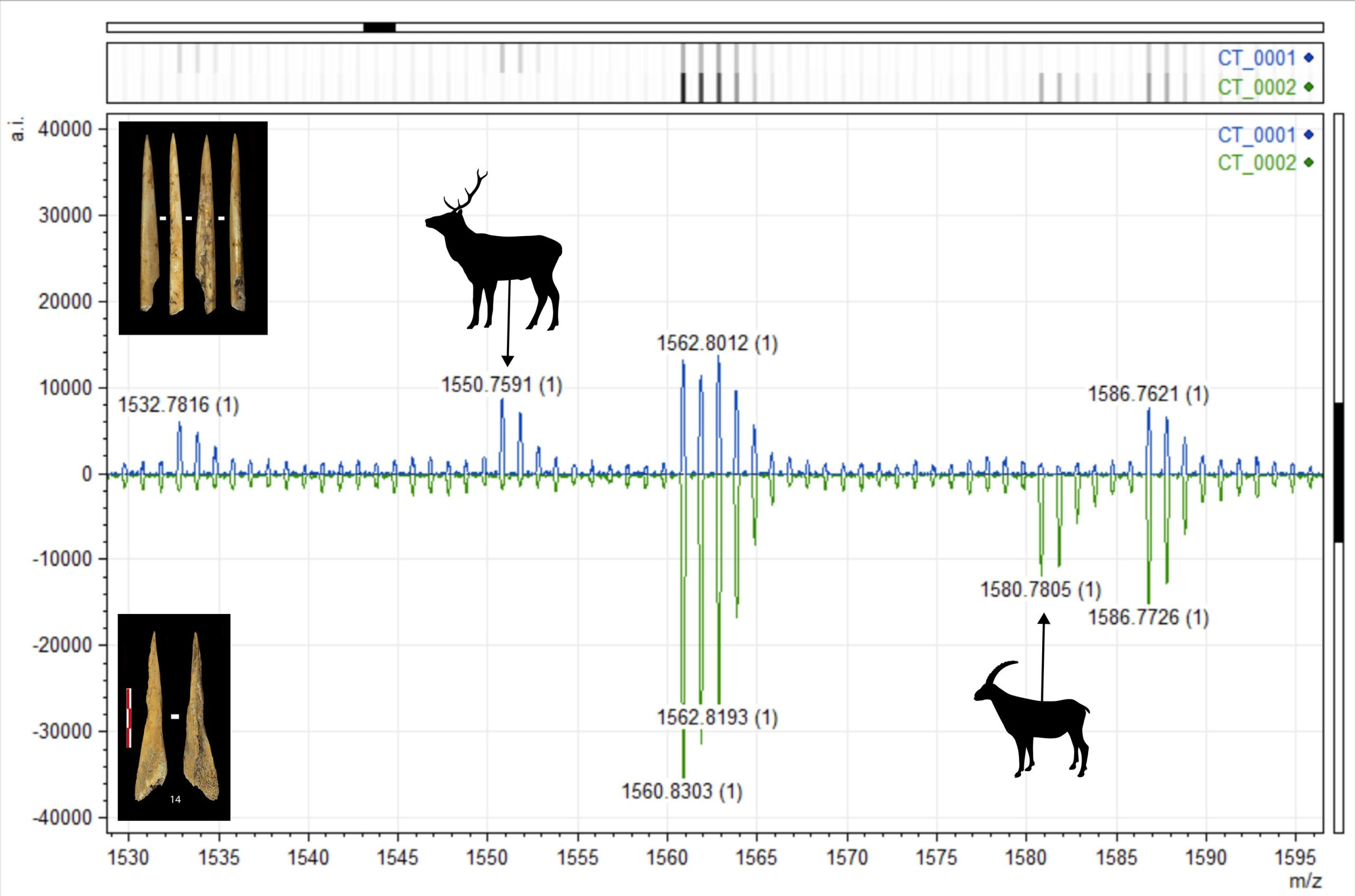Click the four bone points photo inset
Image resolution: width=1355 pixels, height=896 pixels.
coord(193,228)
